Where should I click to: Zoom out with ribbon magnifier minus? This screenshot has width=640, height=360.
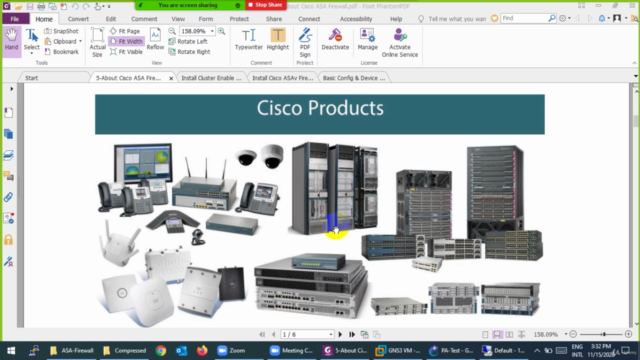pyautogui.click(x=172, y=31)
